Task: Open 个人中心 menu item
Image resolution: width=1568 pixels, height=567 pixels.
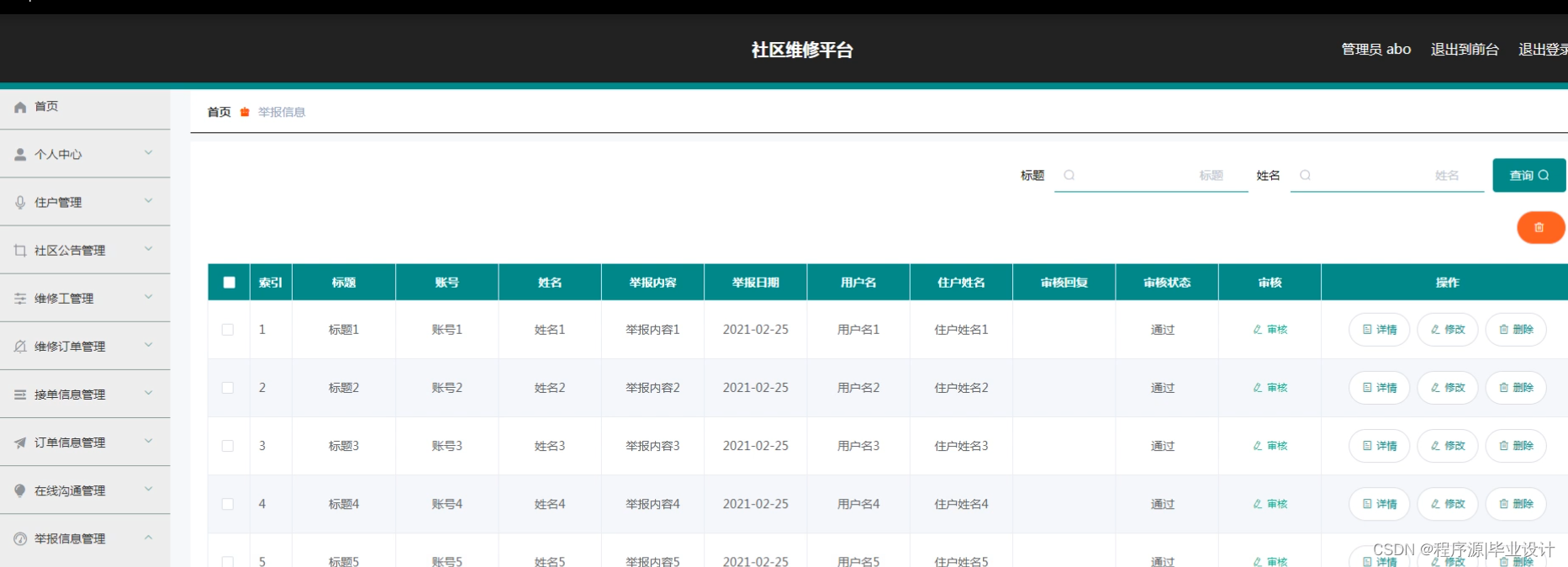Action: (85, 155)
